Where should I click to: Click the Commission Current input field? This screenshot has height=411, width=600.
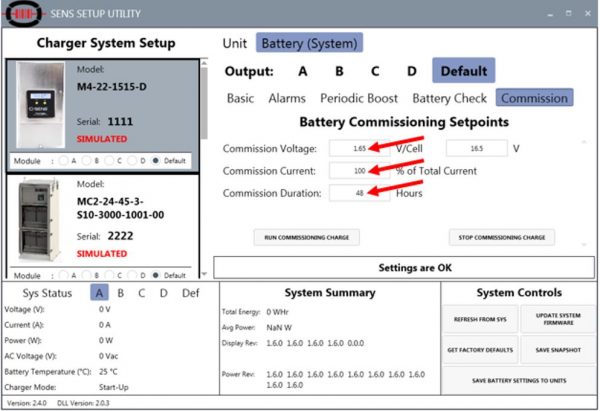359,171
